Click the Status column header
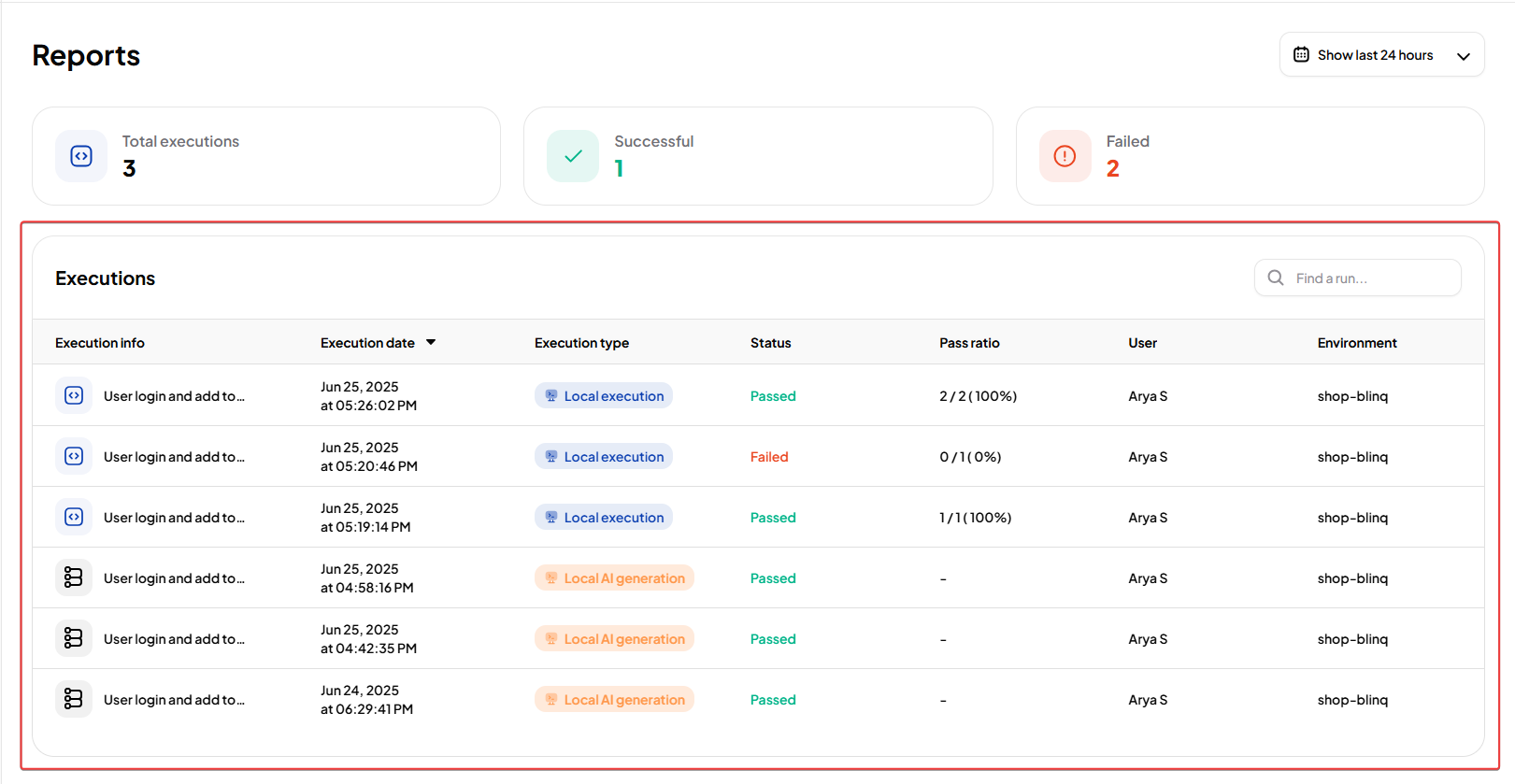Screen dimensions: 1515x784 [770, 343]
